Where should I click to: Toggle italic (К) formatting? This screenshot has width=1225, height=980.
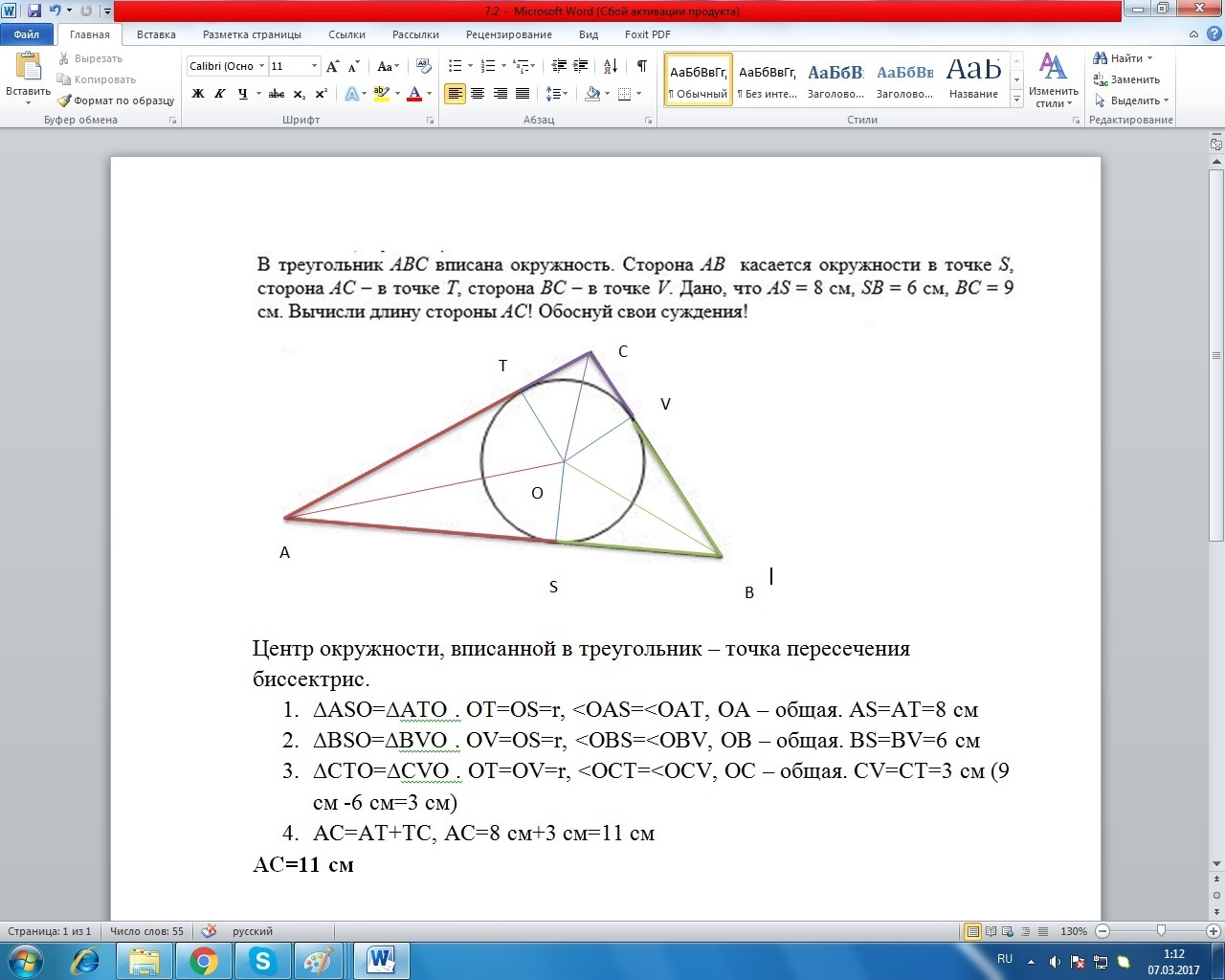220,94
